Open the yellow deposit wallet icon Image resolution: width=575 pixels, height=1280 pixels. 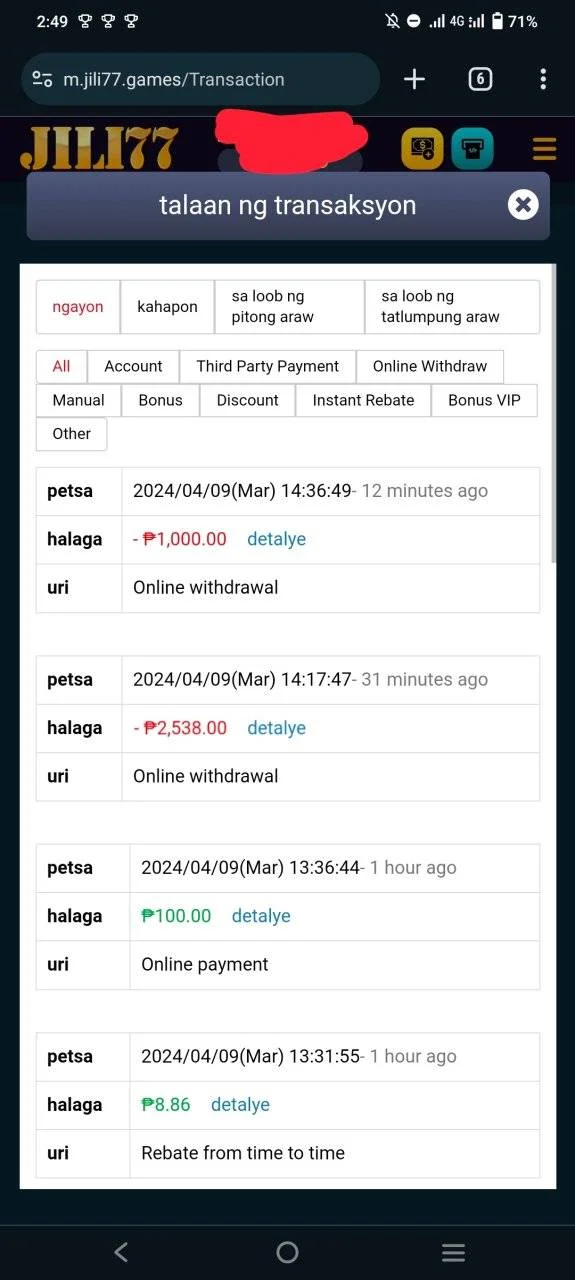pyautogui.click(x=422, y=149)
